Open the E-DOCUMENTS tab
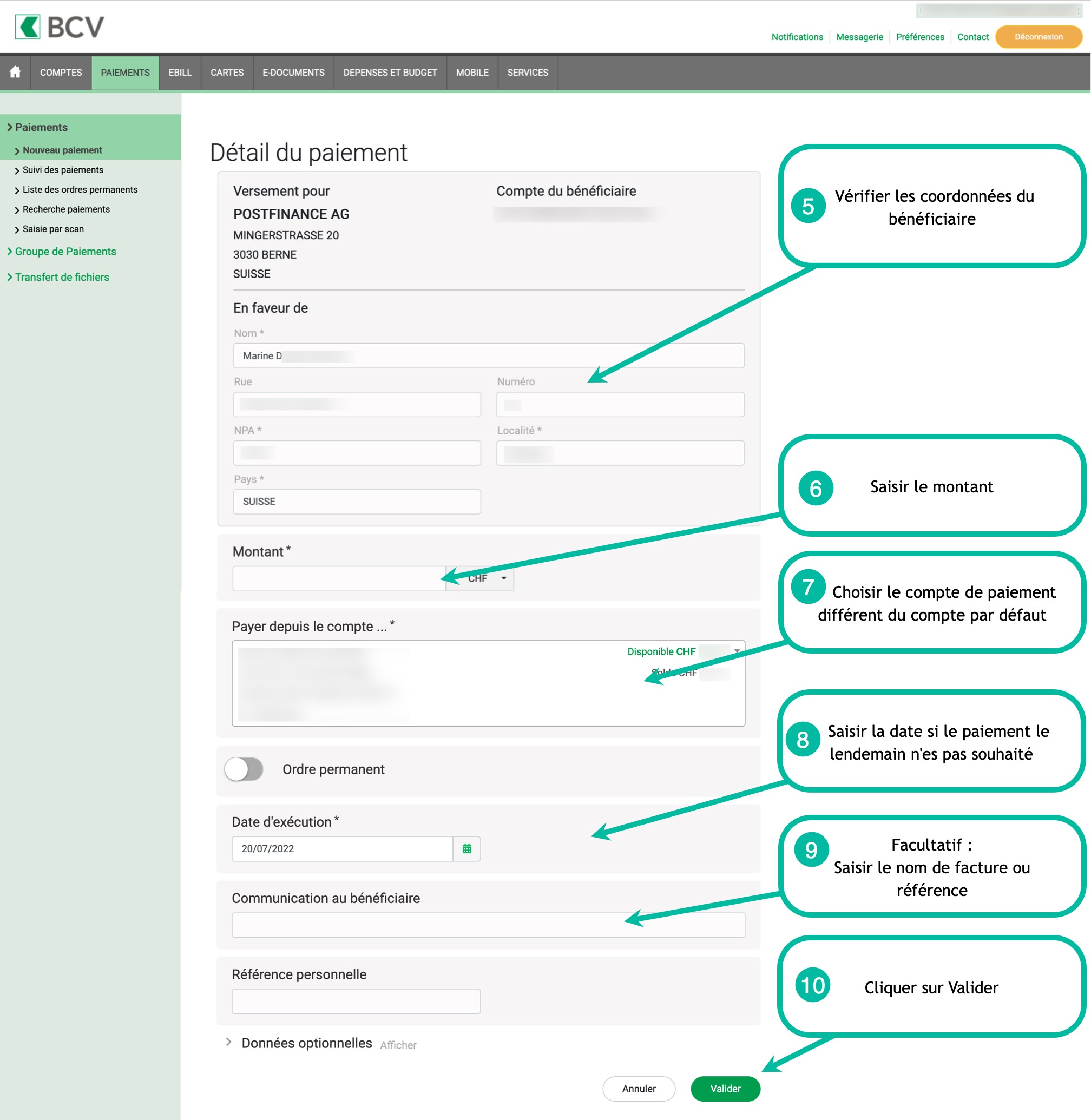This screenshot has height=1120, width=1091. click(293, 72)
